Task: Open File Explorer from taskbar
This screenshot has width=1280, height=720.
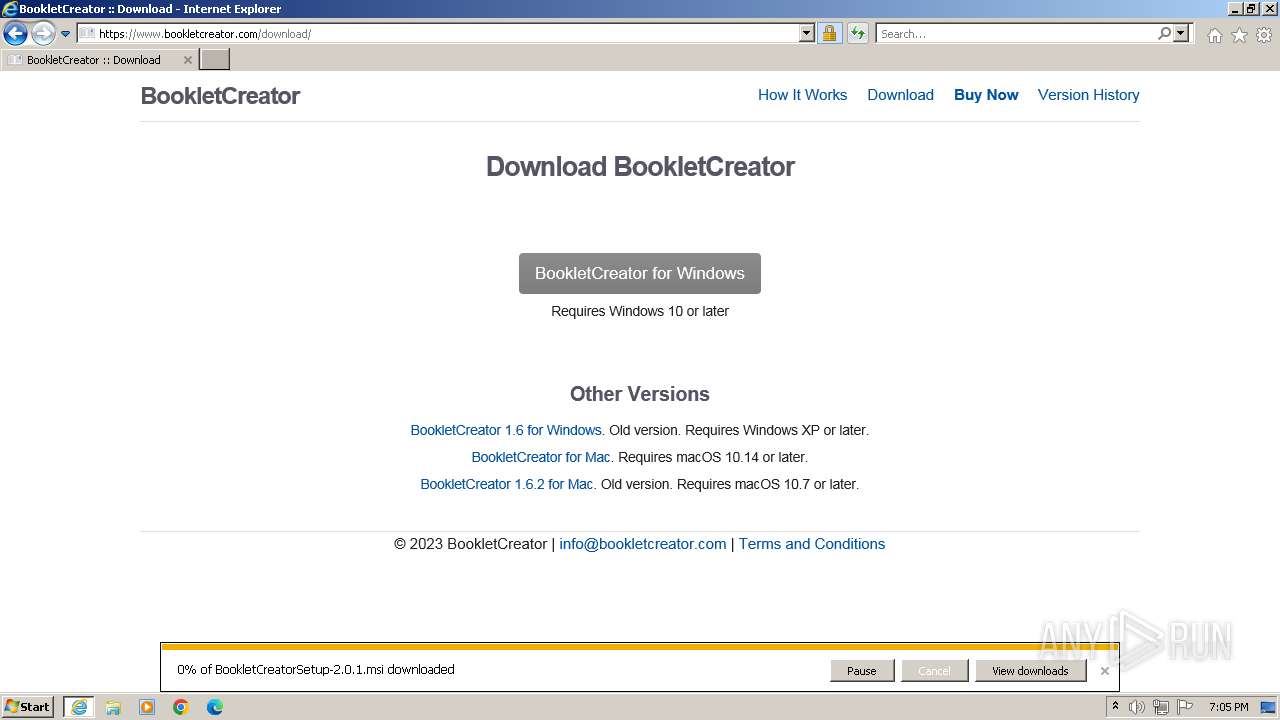Action: [x=113, y=707]
